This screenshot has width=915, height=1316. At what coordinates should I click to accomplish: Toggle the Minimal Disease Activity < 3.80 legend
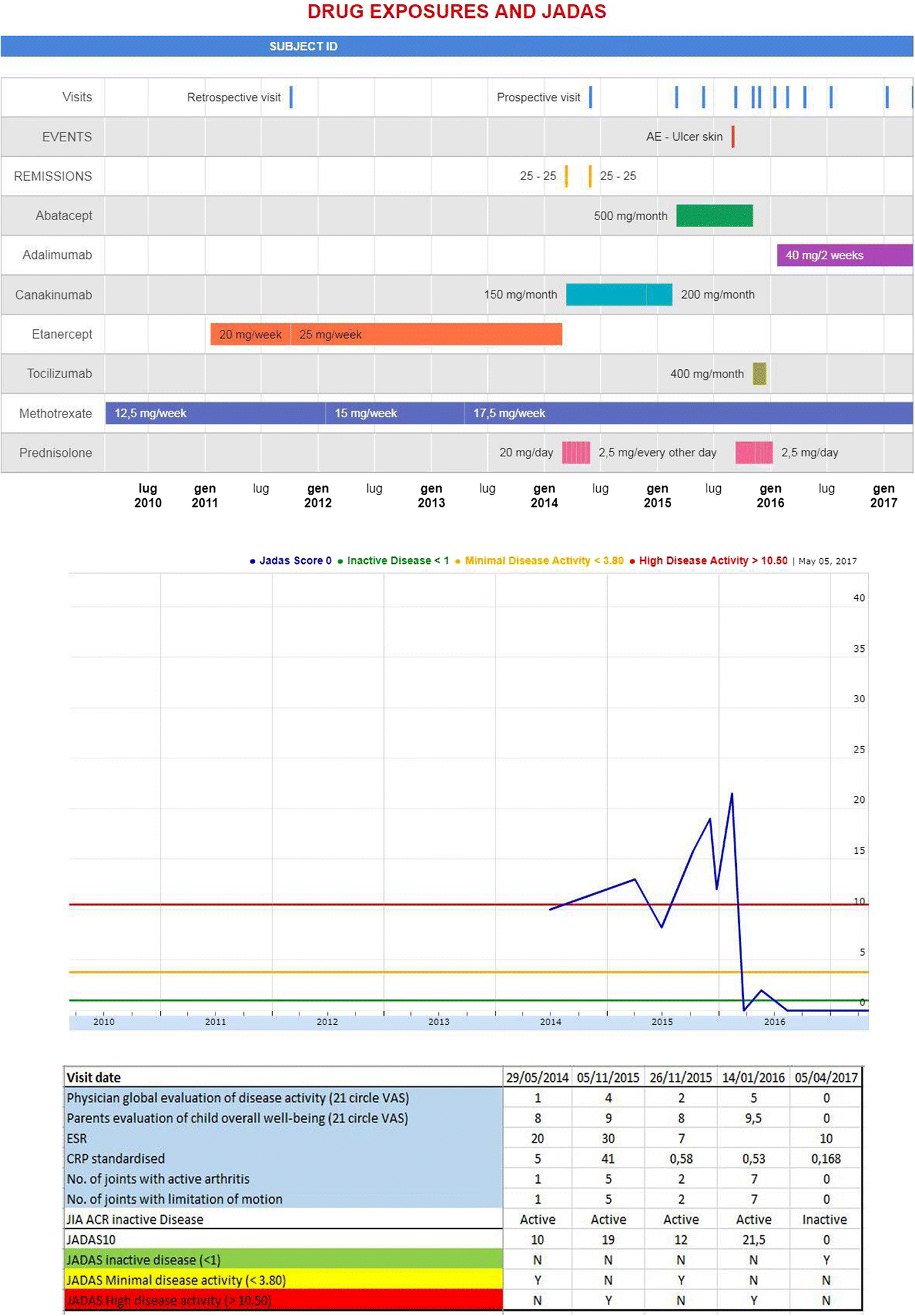(x=539, y=561)
